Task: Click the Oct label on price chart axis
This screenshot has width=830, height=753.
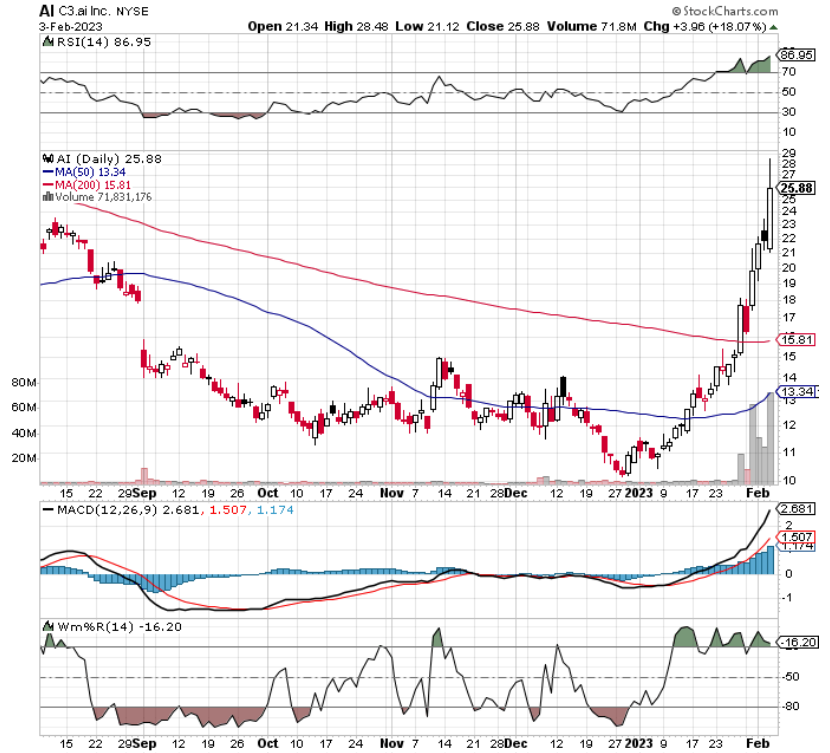Action: [267, 493]
